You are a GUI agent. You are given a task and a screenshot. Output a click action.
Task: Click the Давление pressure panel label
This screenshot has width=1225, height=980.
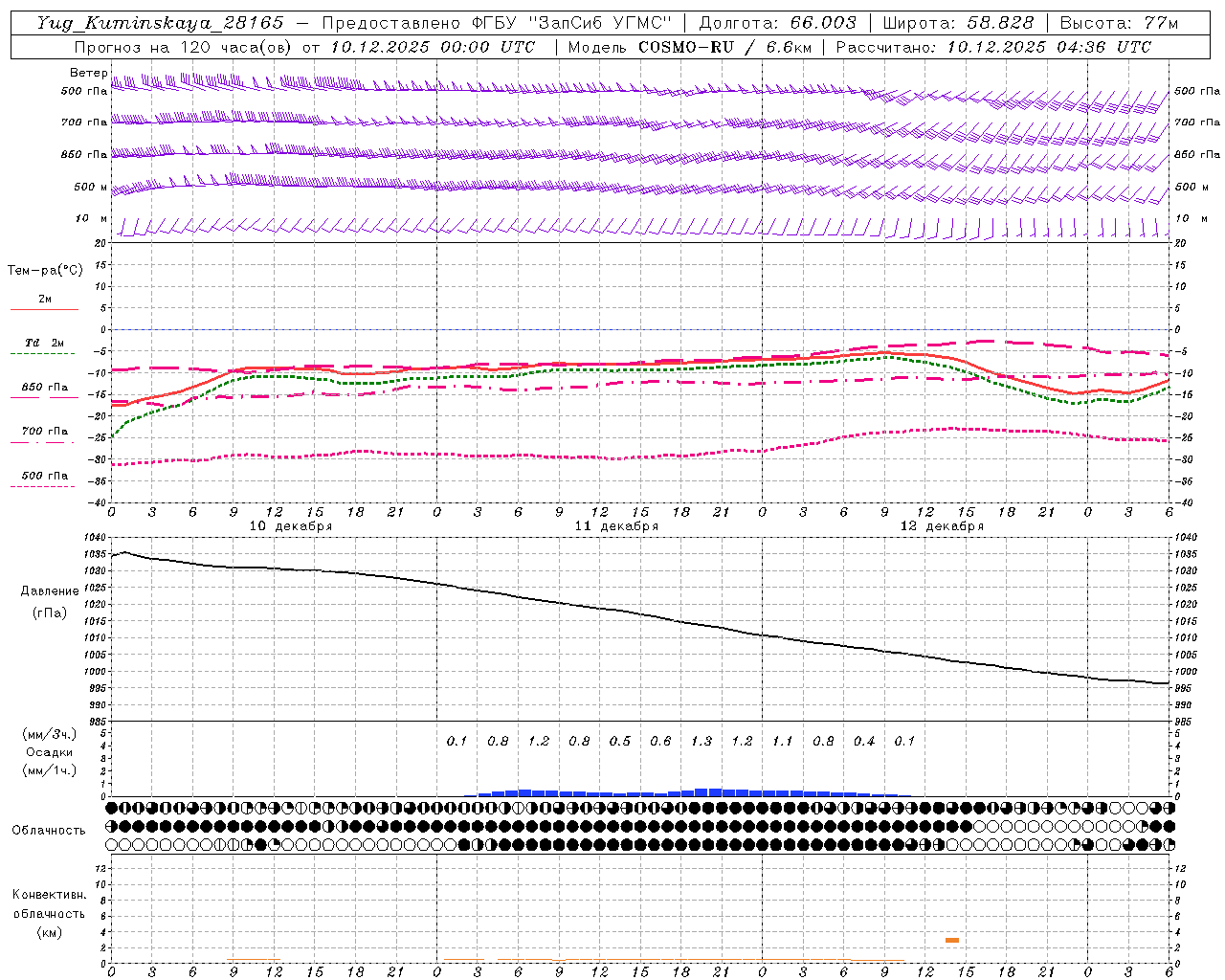tap(50, 591)
